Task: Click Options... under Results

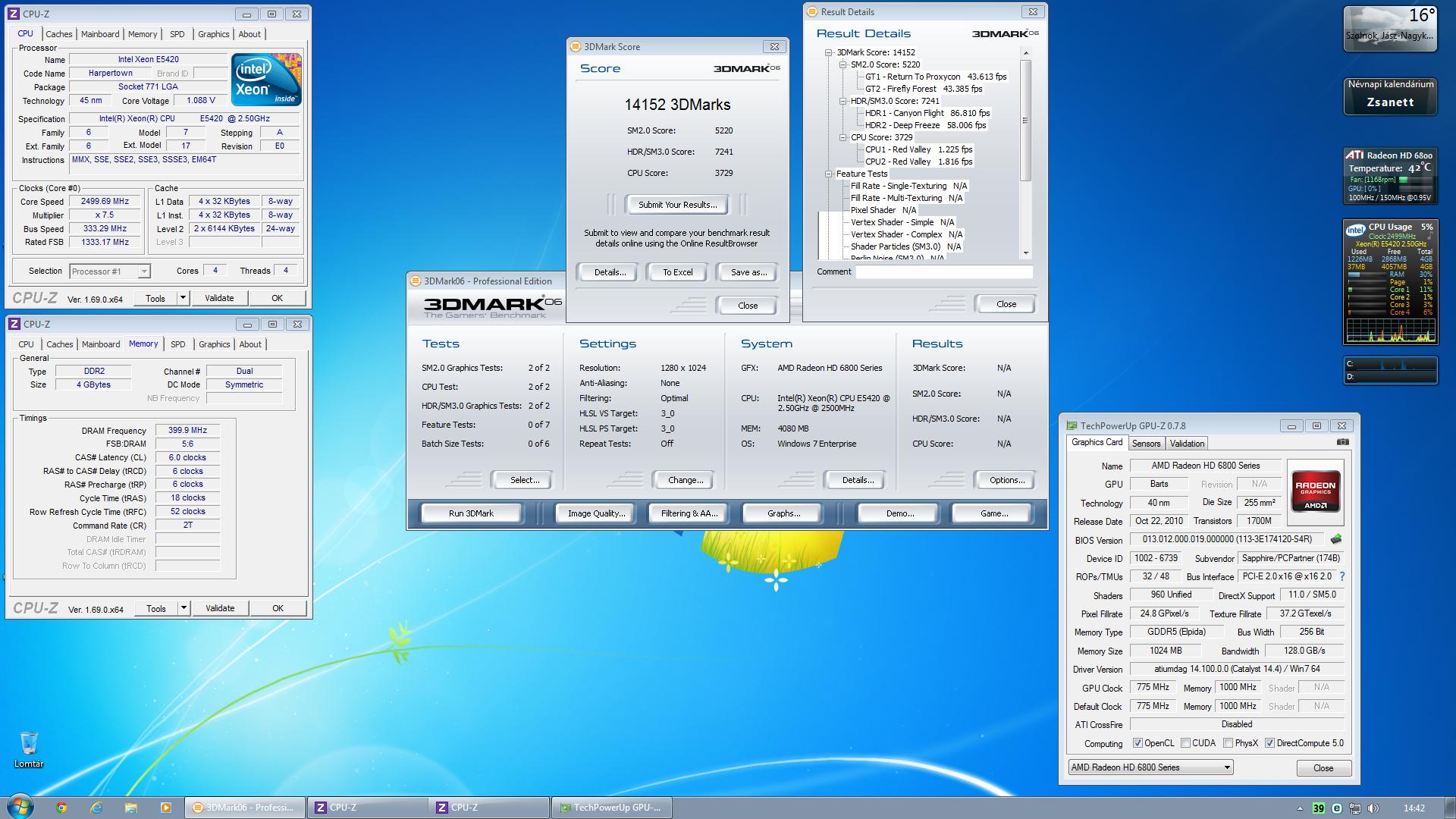Action: pos(1006,480)
